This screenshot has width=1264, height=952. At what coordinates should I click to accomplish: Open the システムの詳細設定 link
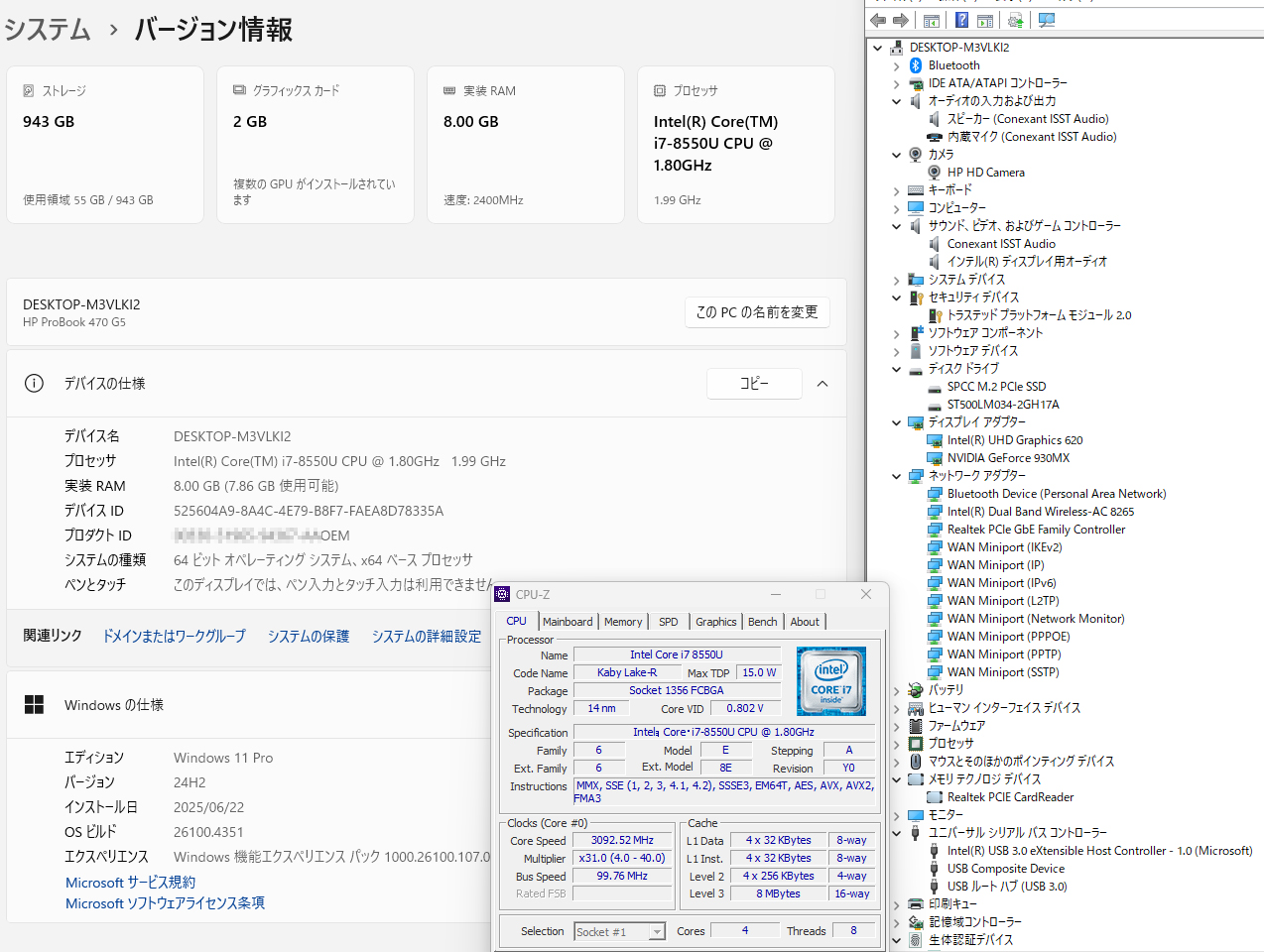pos(427,636)
